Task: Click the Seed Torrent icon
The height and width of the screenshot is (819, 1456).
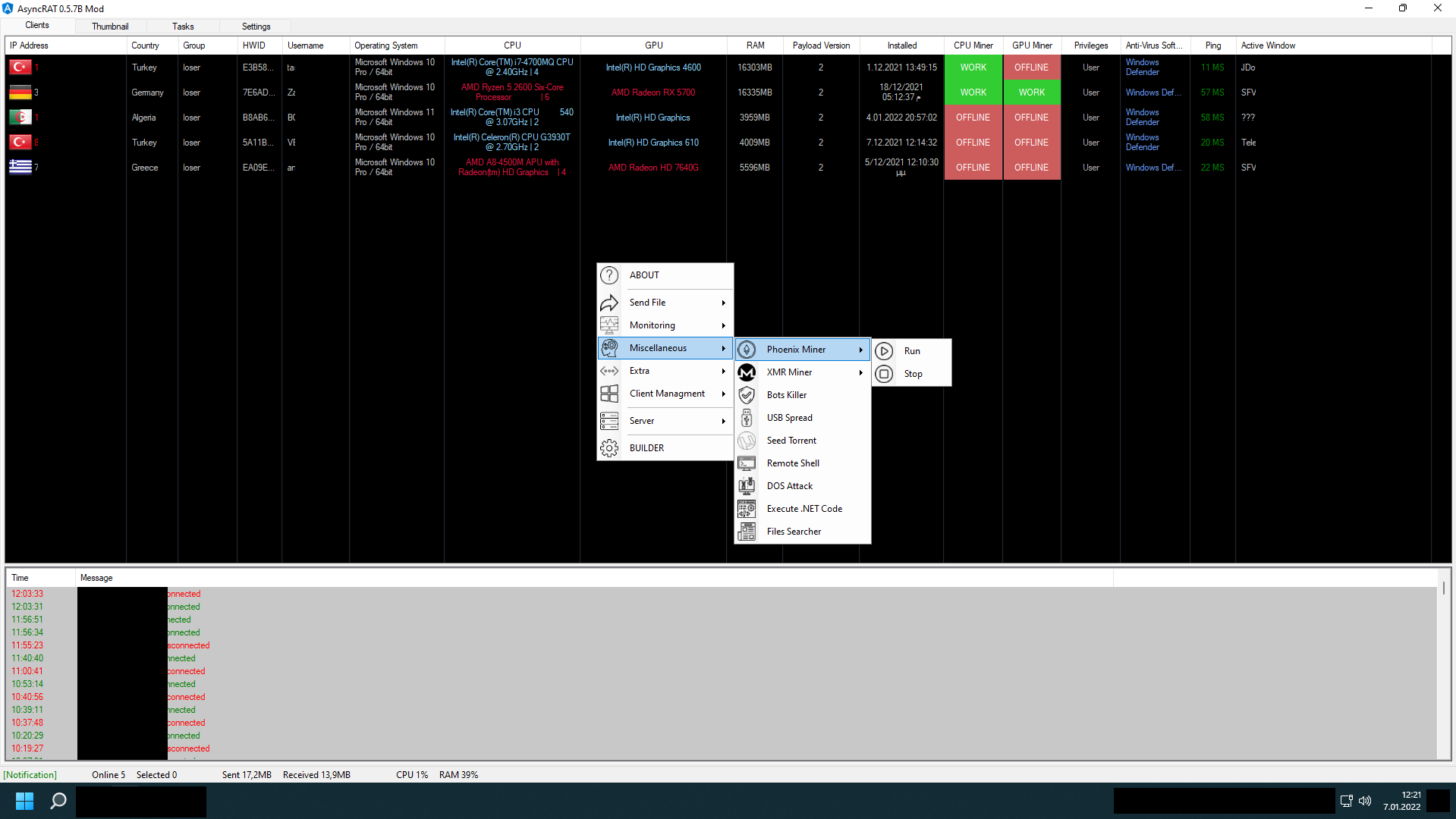Action: click(x=747, y=441)
